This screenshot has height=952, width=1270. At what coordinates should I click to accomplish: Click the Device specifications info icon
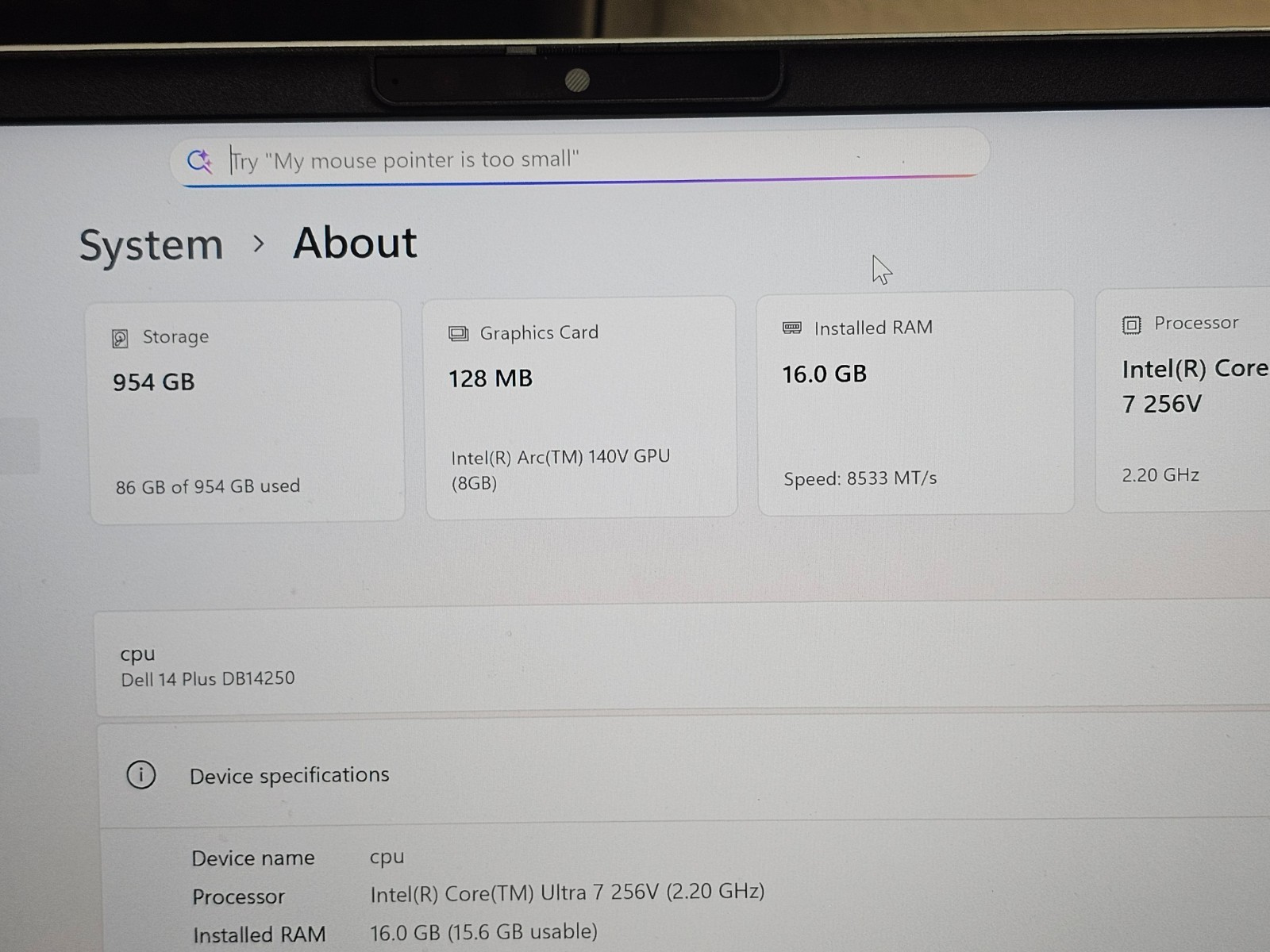[x=141, y=774]
